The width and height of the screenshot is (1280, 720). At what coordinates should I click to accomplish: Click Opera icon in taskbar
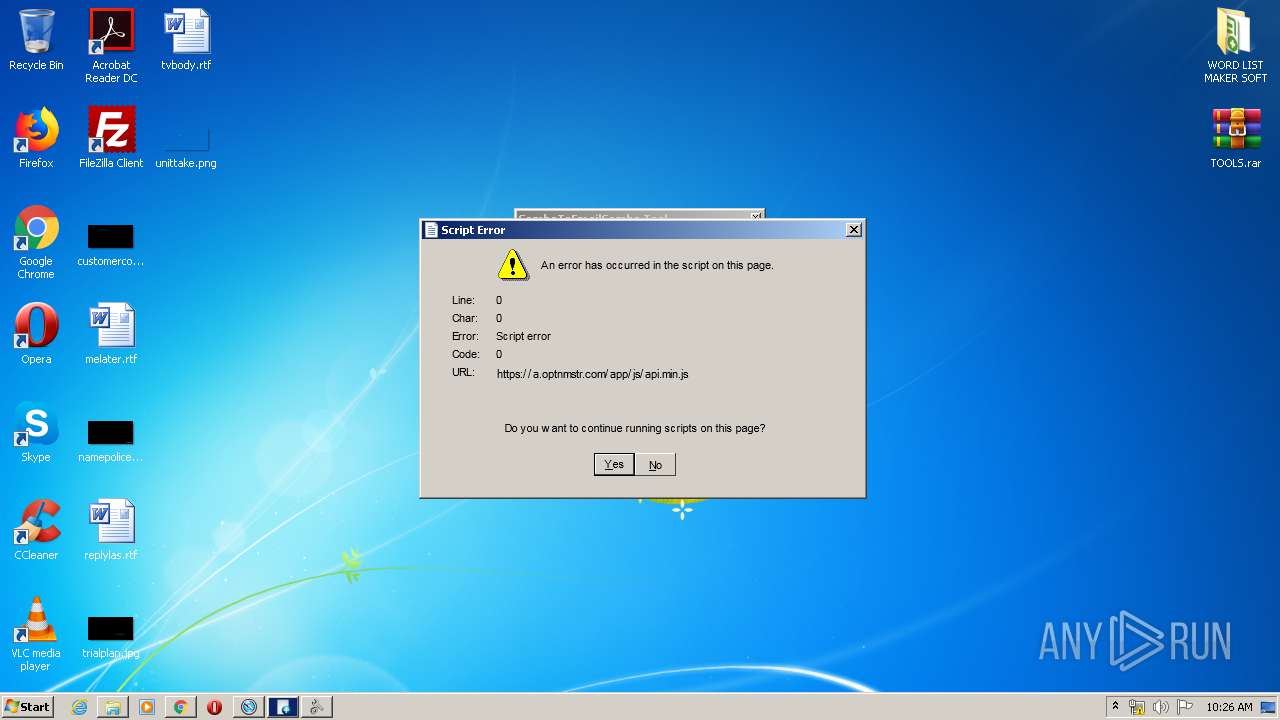(x=214, y=707)
